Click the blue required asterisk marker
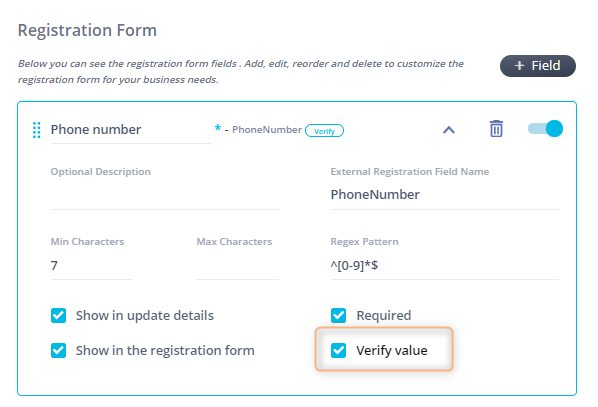 coord(217,128)
